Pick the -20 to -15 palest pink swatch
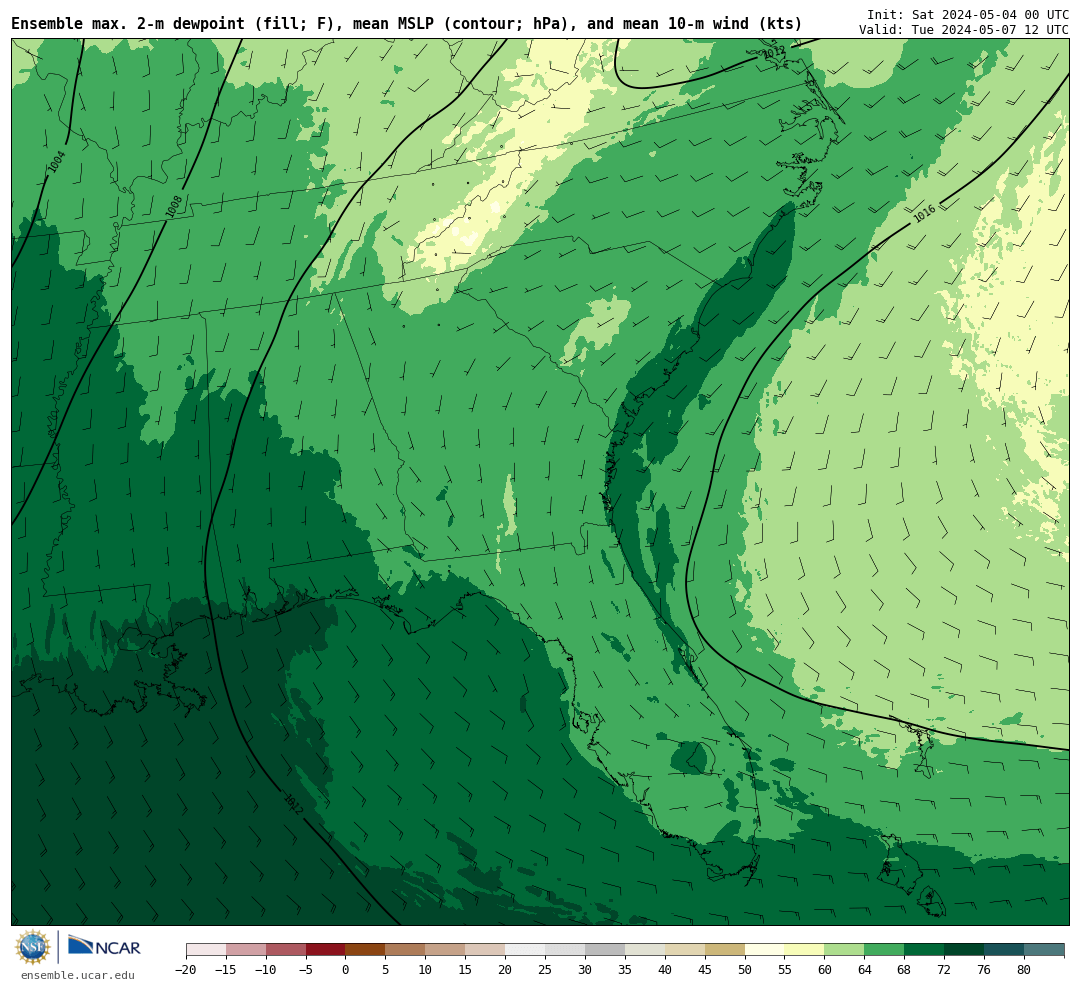The width and height of the screenshot is (1080, 988). click(206, 950)
